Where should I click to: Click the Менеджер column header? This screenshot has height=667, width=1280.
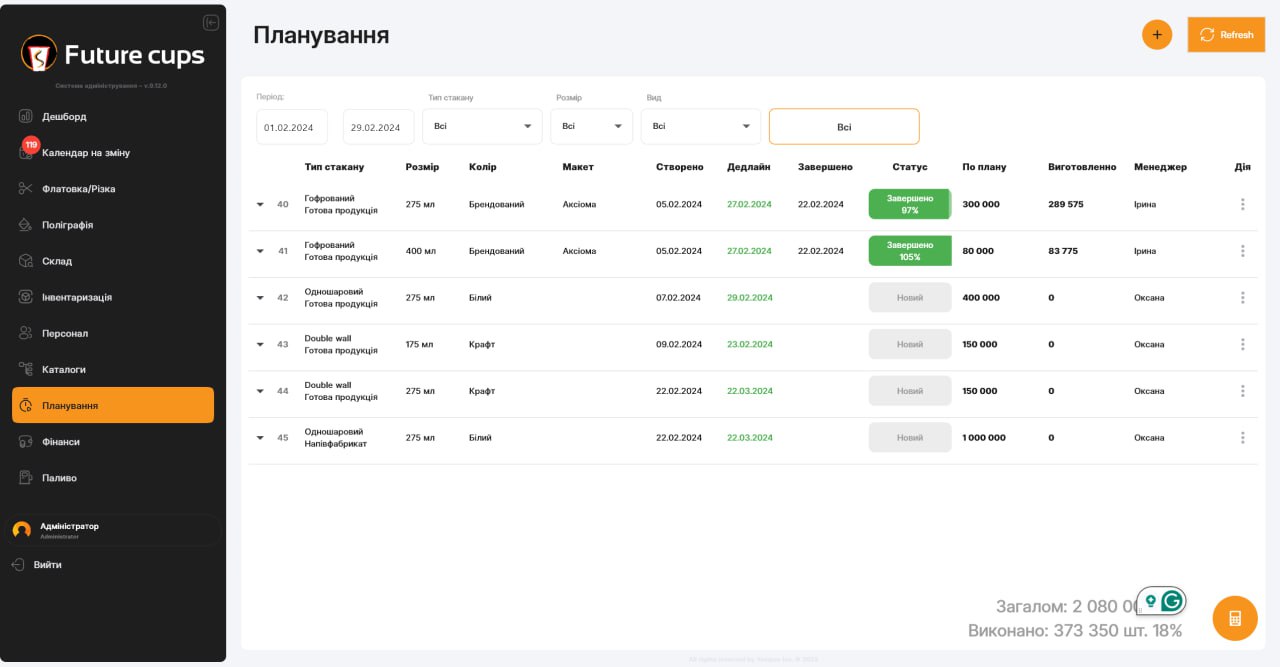pyautogui.click(x=1160, y=167)
